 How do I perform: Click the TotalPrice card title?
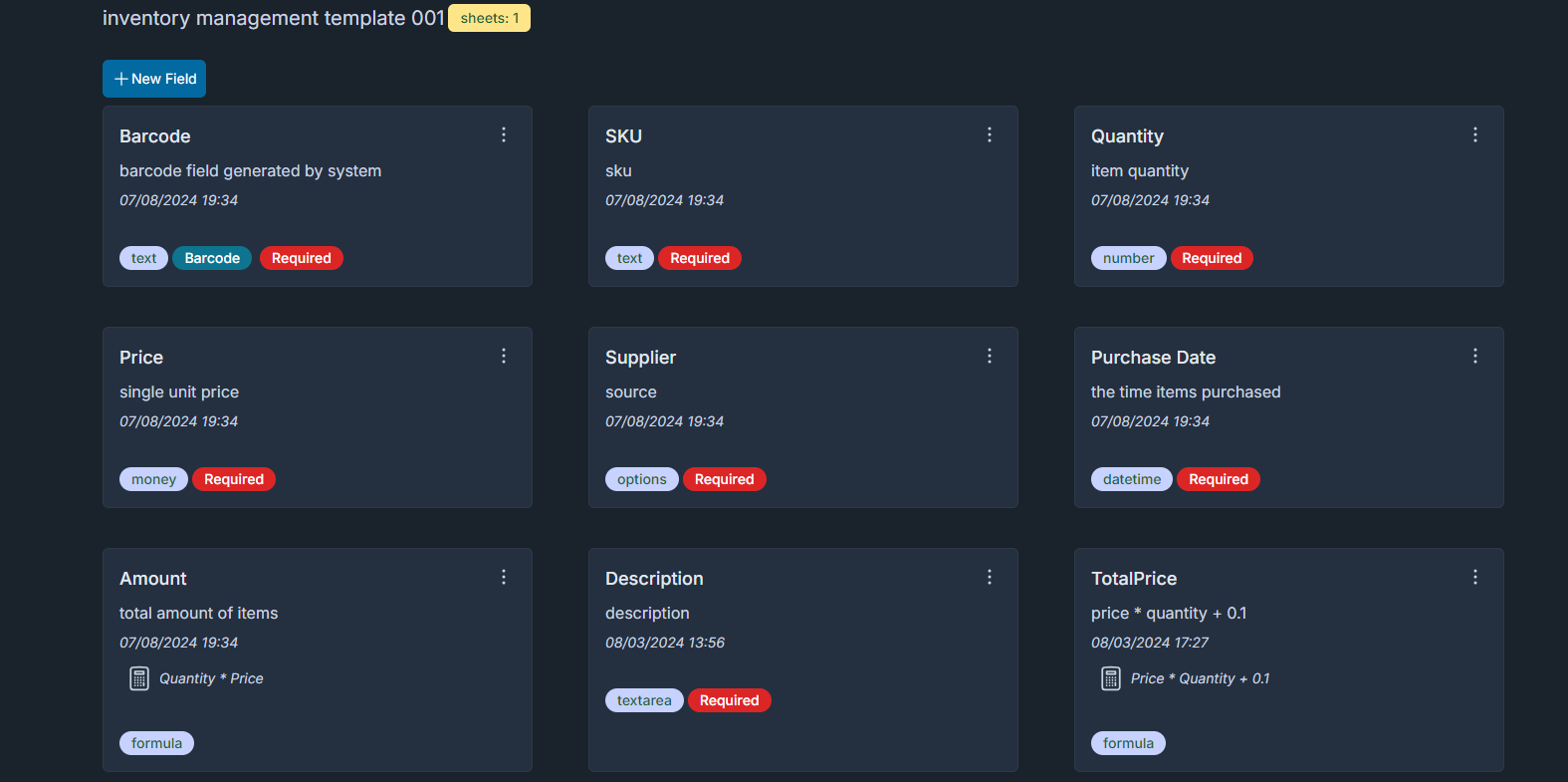pyautogui.click(x=1134, y=579)
